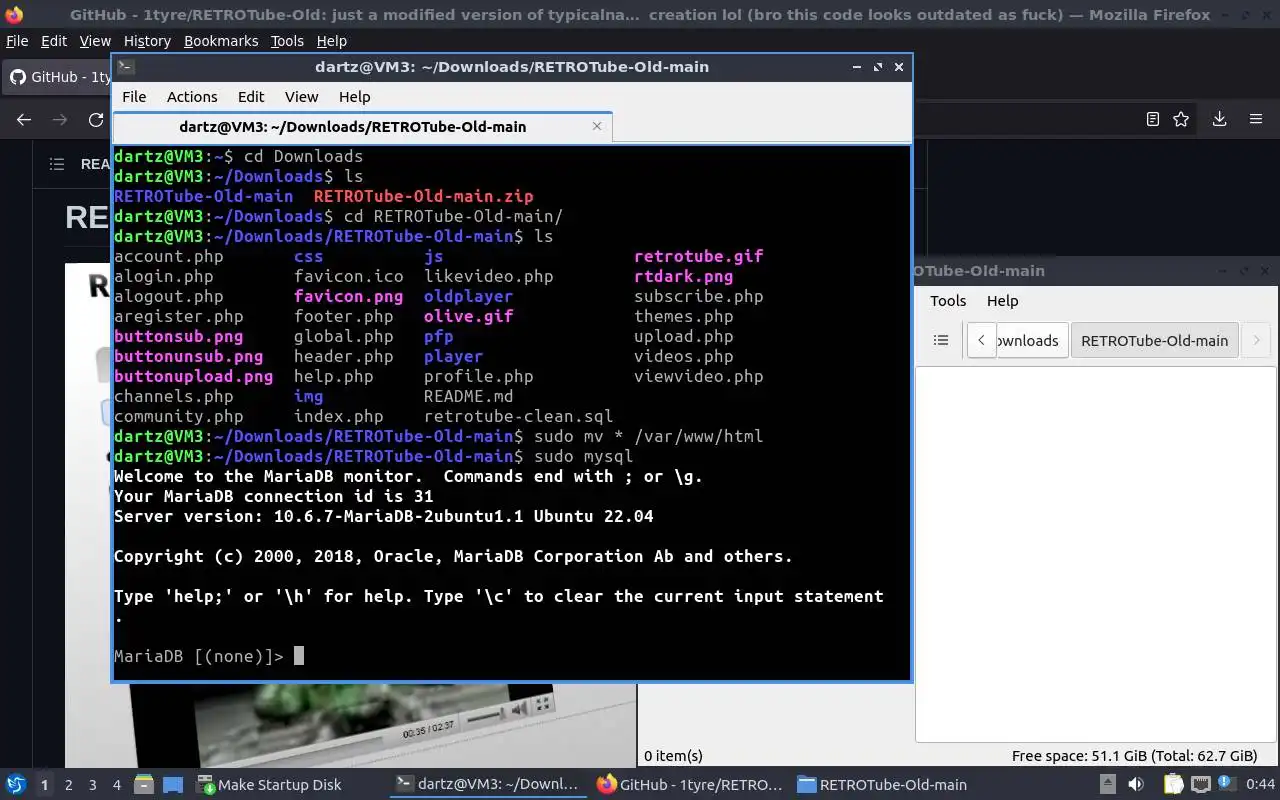The height and width of the screenshot is (800, 1280).
Task: Open Firefox application hamburger menu
Action: click(x=1256, y=119)
